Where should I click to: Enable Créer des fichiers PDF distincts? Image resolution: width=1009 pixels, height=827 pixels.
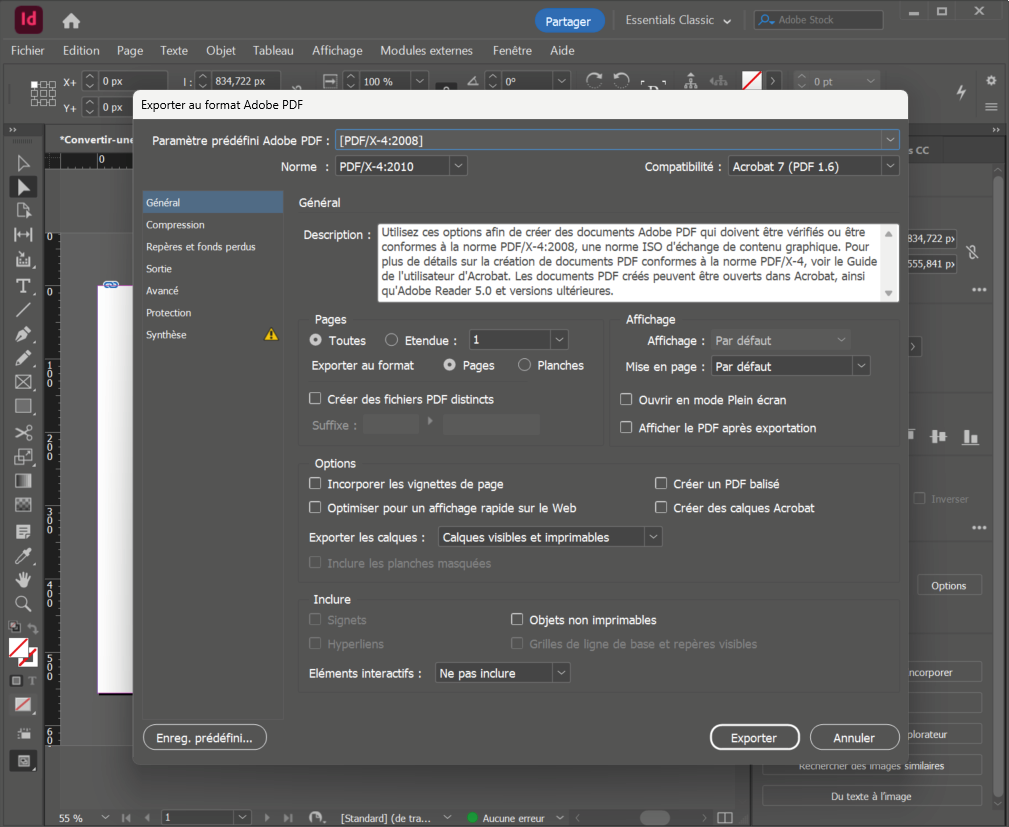point(316,399)
